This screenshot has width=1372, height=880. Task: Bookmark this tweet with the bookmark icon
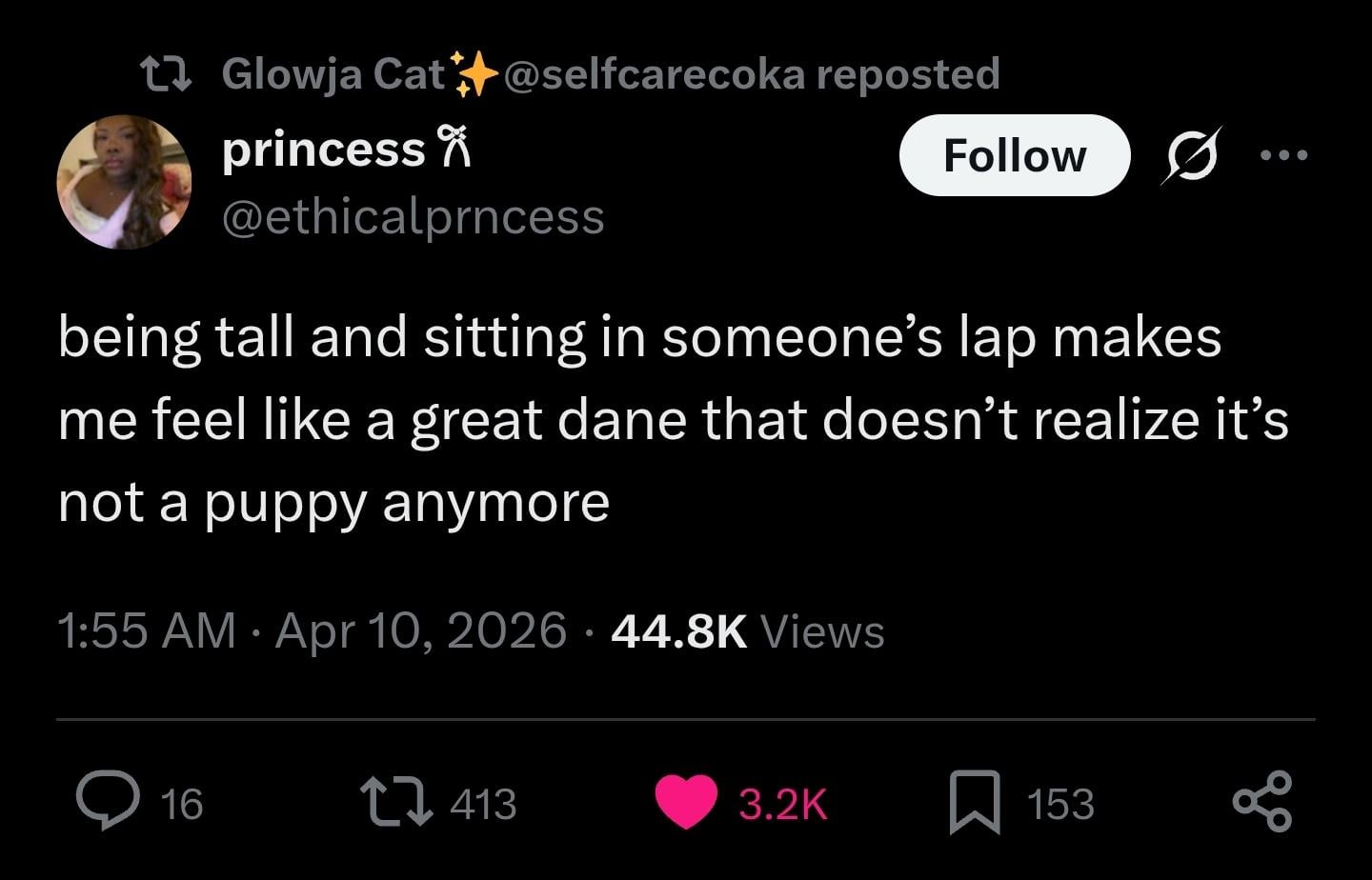pos(975,802)
